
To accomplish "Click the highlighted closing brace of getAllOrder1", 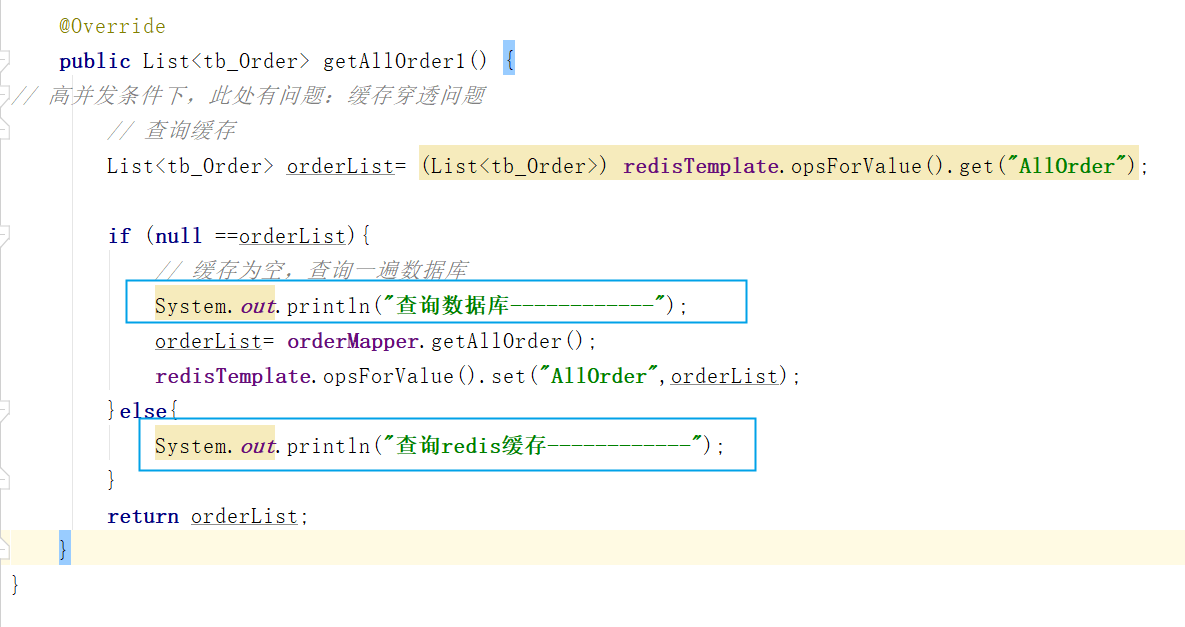I will (63, 547).
